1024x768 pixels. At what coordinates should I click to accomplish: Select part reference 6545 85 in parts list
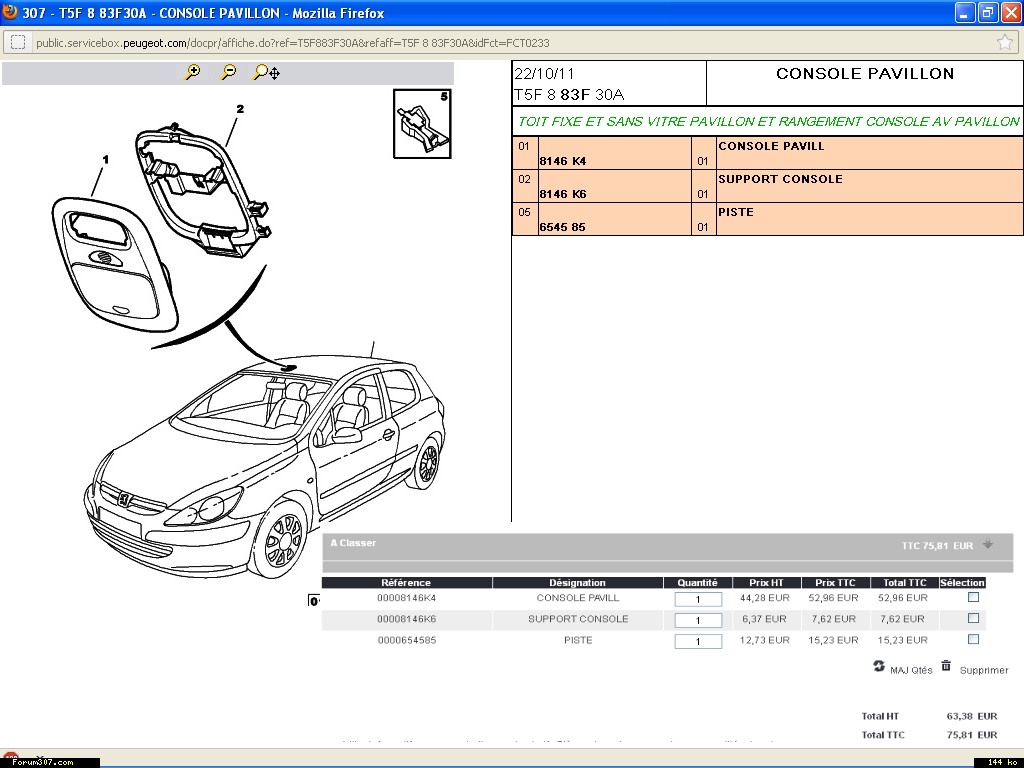[x=563, y=227]
